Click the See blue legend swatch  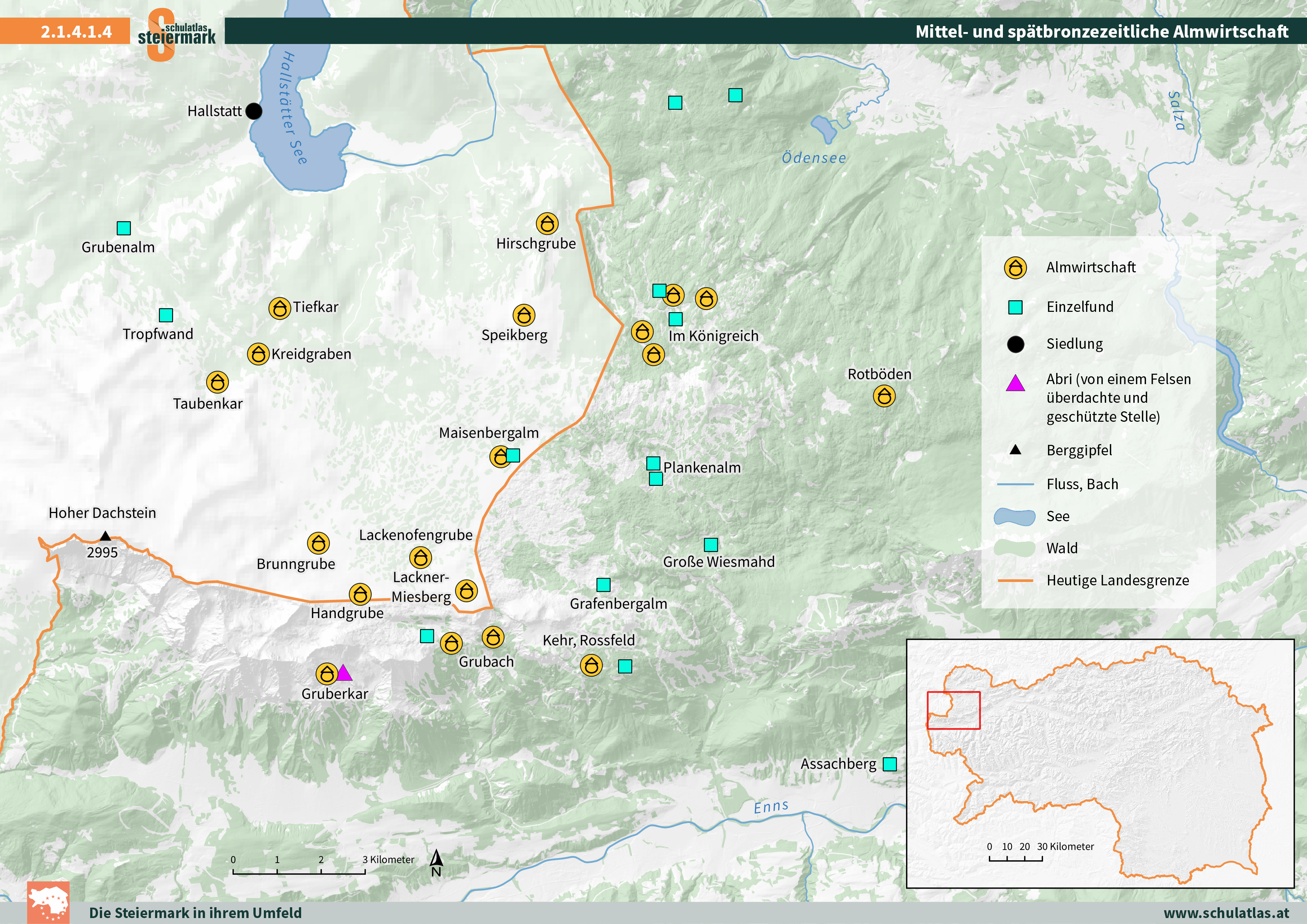[x=1014, y=517]
